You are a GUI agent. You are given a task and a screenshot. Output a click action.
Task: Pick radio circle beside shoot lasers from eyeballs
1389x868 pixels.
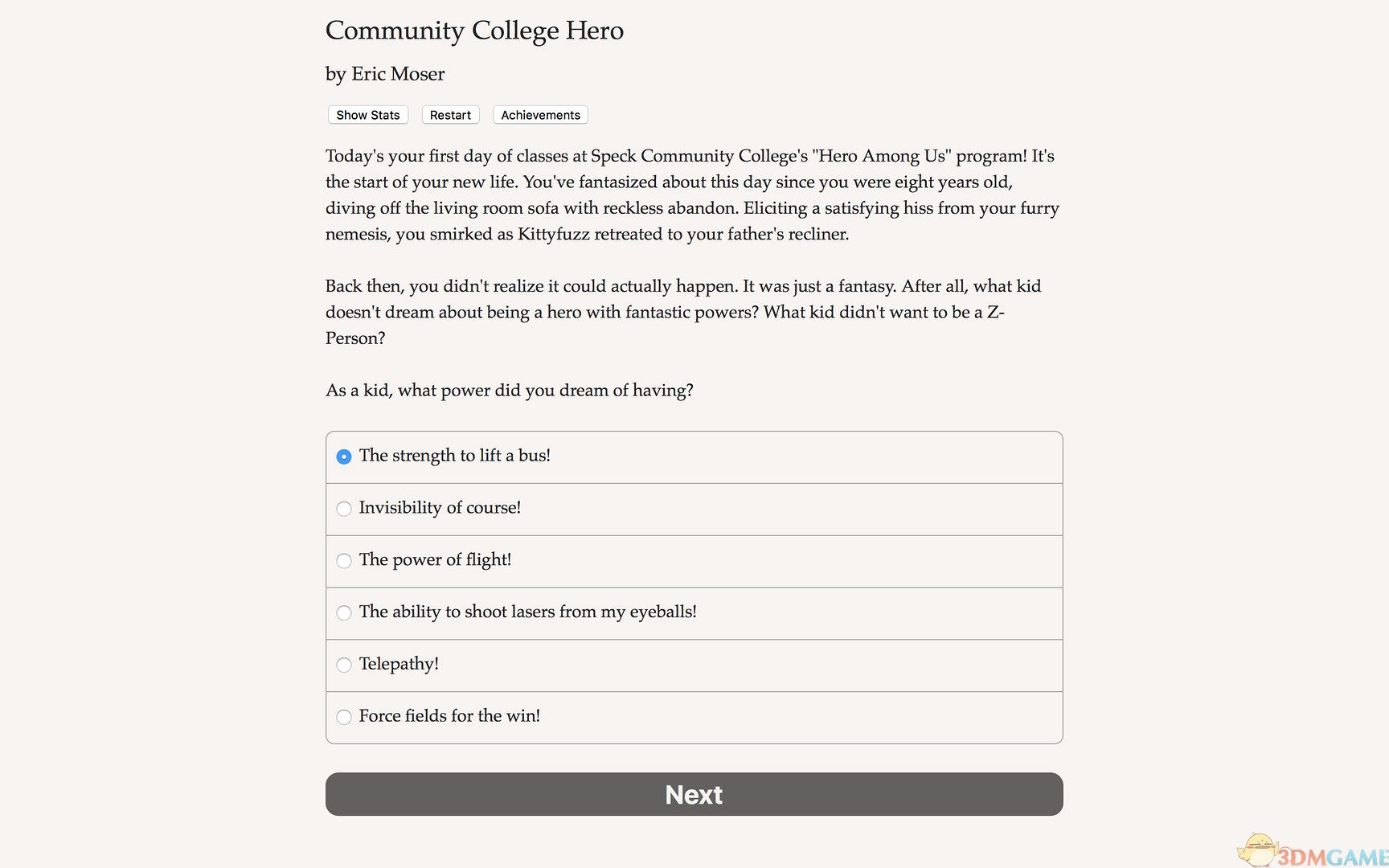[344, 613]
